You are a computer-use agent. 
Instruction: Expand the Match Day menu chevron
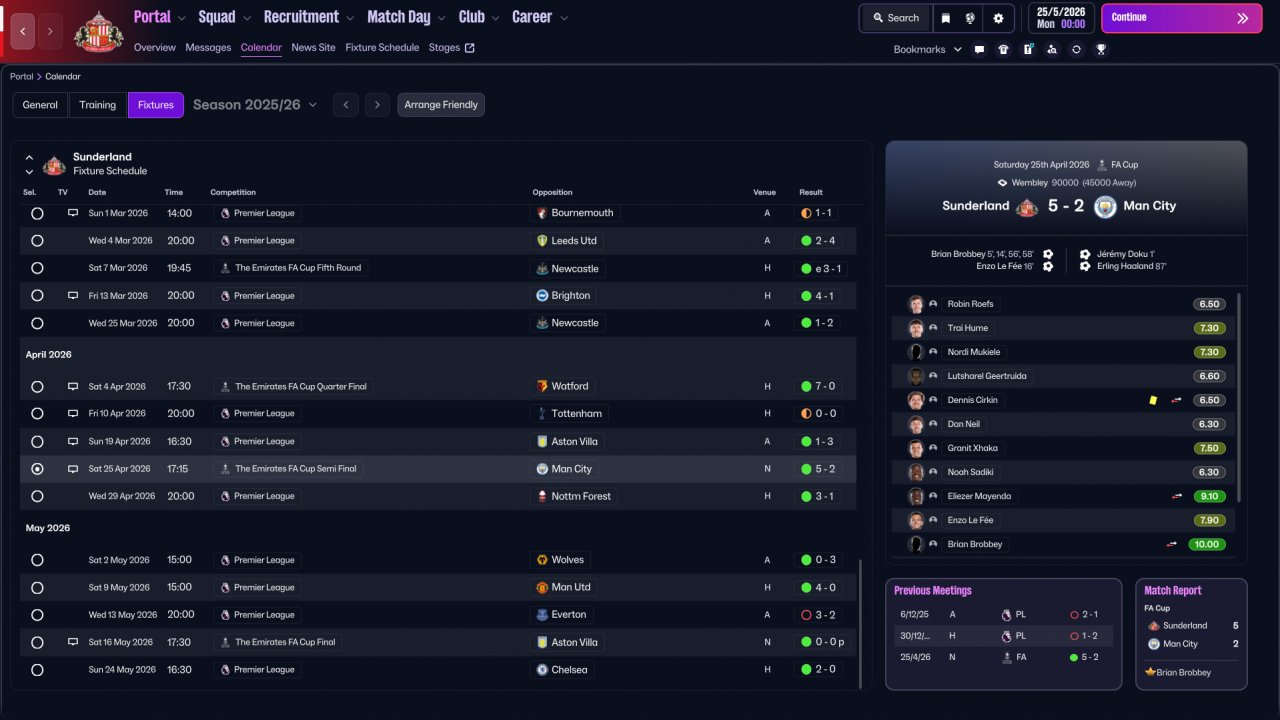click(441, 18)
